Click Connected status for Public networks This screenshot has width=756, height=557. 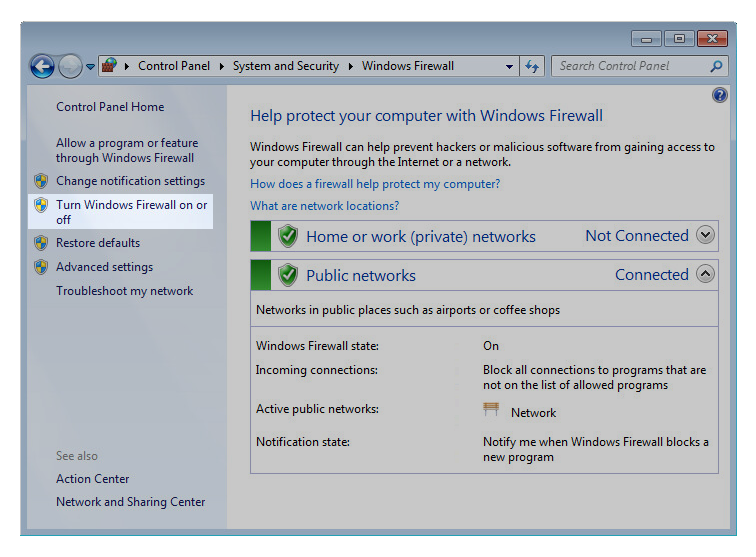pos(652,274)
